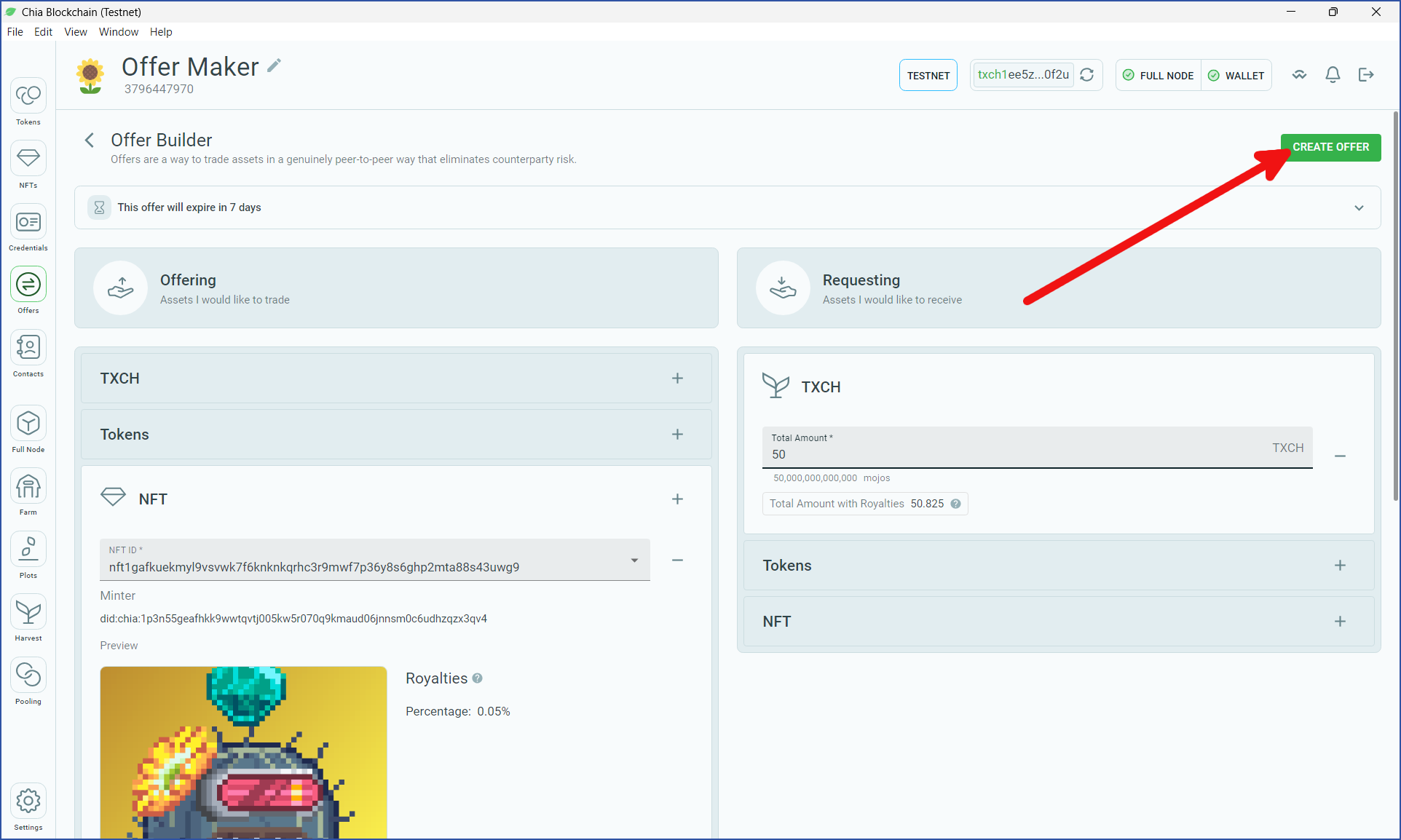This screenshot has height=840, width=1401.
Task: Go back from Offer Builder
Action: pos(90,140)
